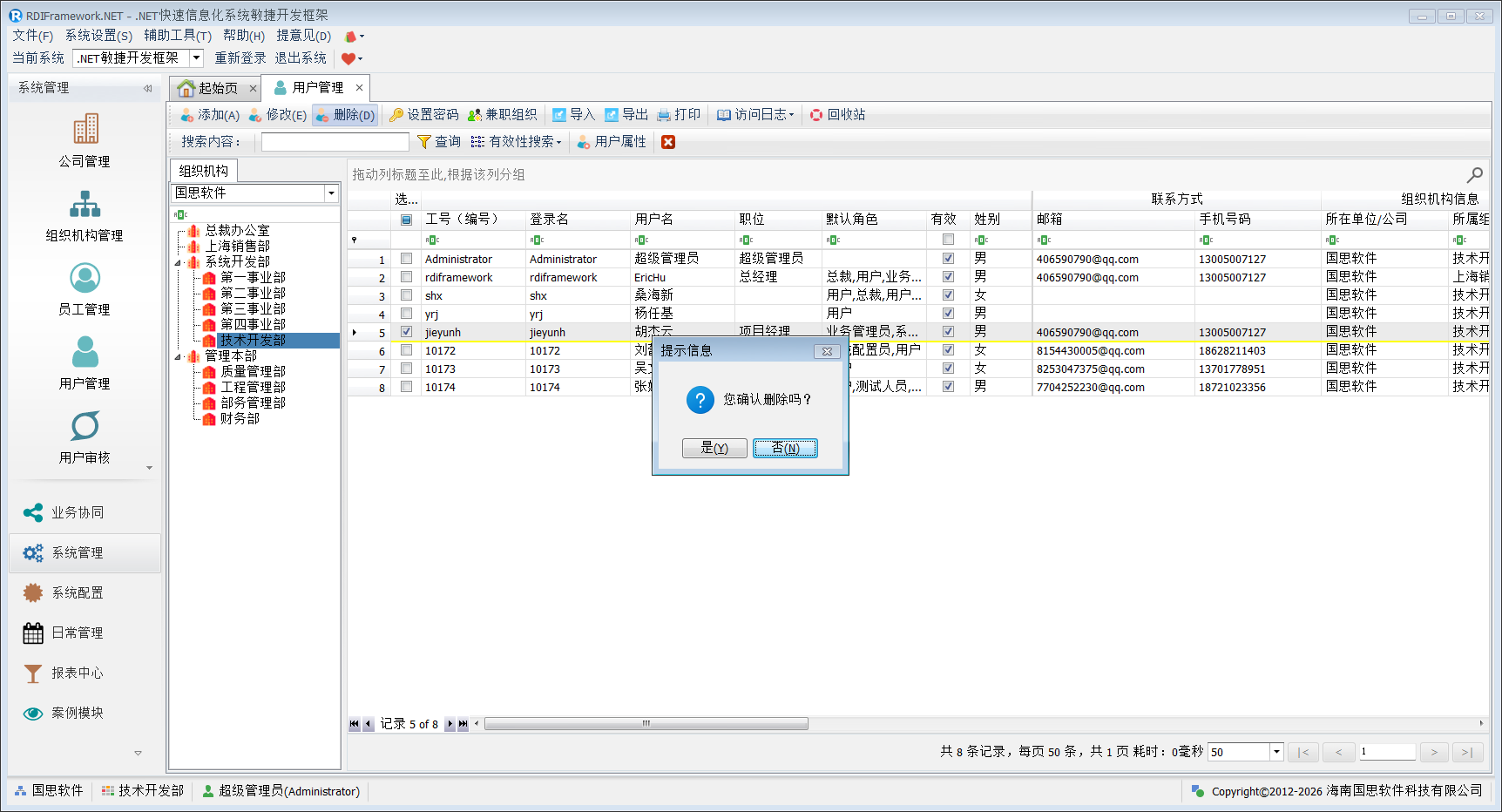Expand the 当前系统 combo box

[196, 58]
